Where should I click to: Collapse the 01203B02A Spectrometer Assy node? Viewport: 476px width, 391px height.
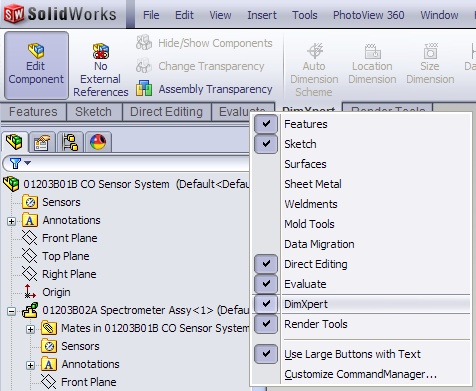tap(11, 311)
